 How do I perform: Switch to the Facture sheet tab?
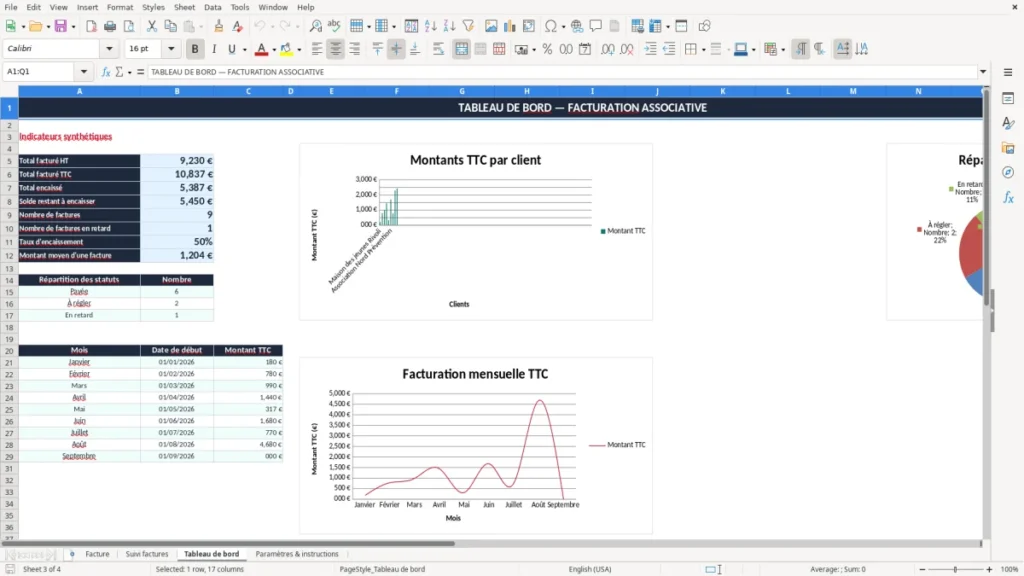coord(97,554)
